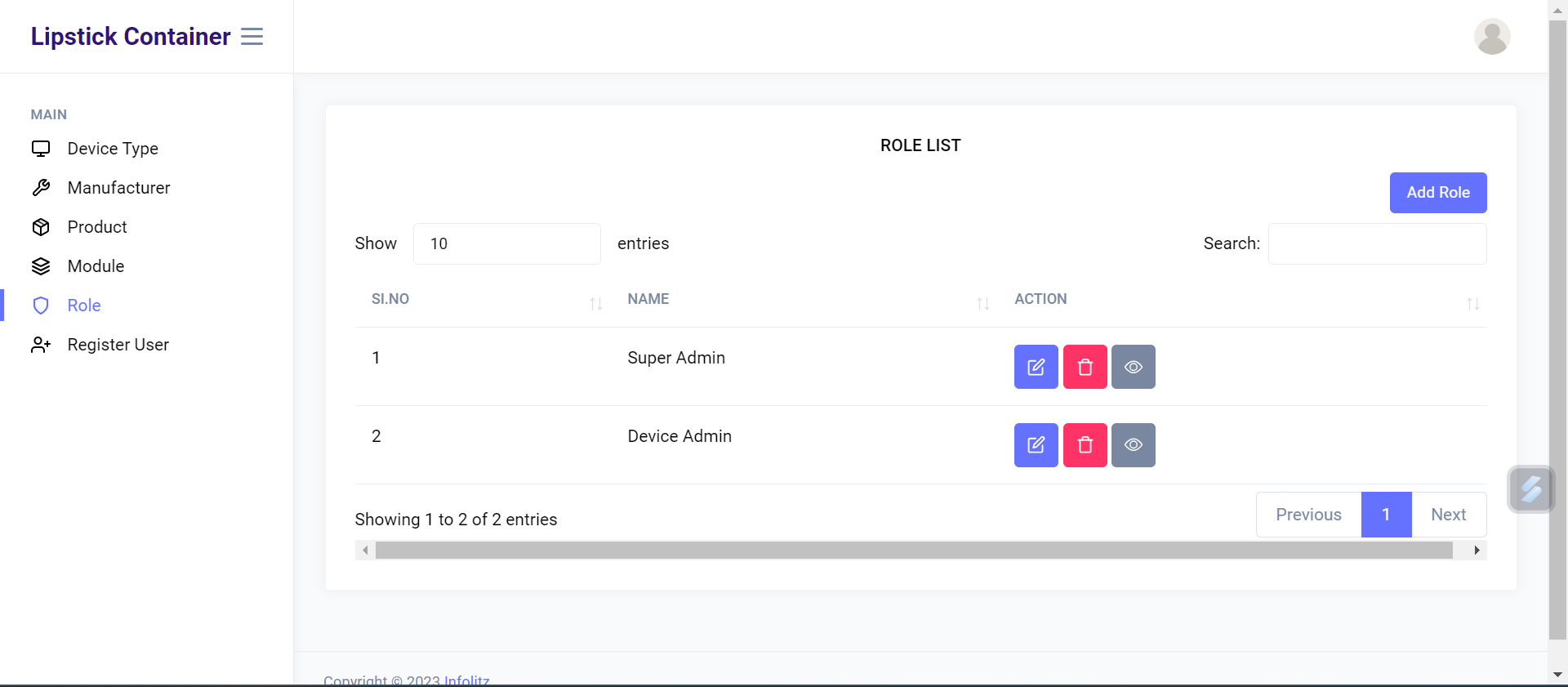
Task: Click the horizontal table scrollbar
Action: pyautogui.click(x=913, y=551)
